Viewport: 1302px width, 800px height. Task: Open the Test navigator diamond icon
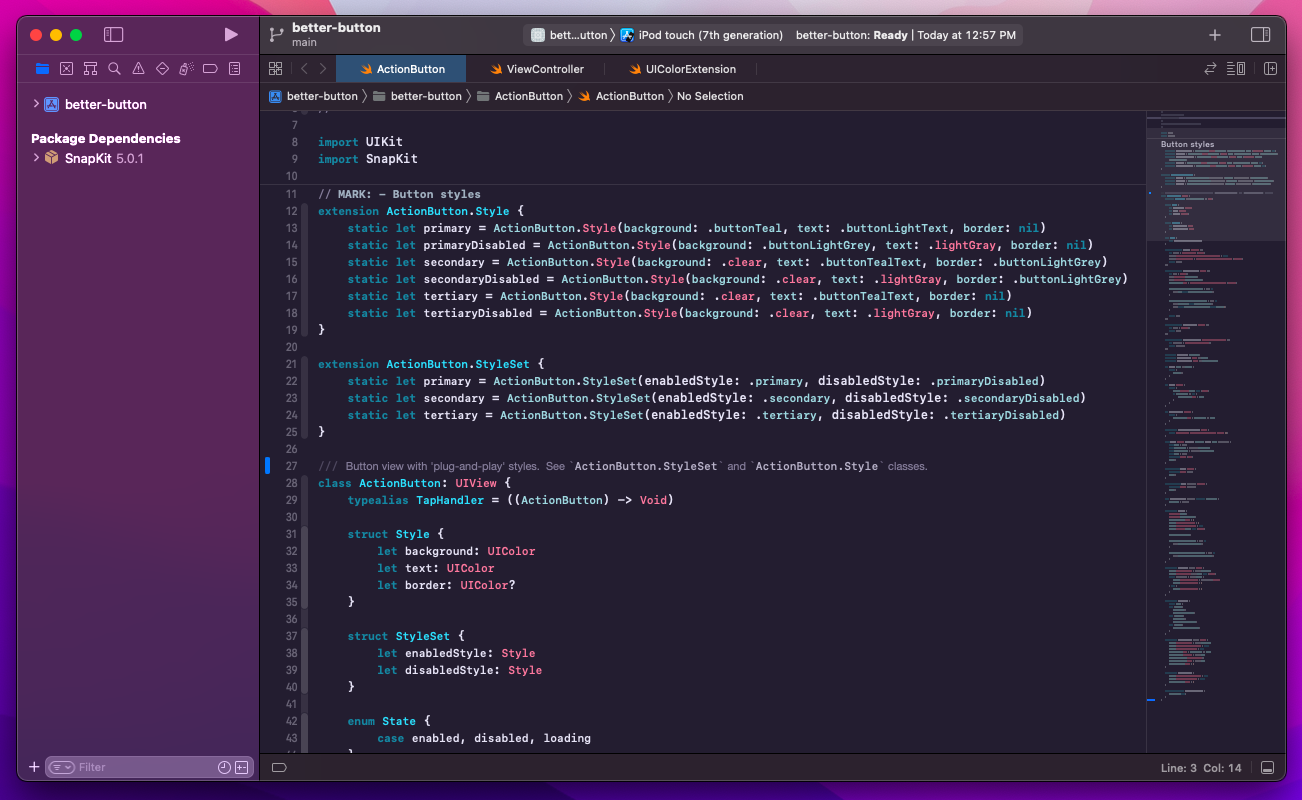[162, 69]
